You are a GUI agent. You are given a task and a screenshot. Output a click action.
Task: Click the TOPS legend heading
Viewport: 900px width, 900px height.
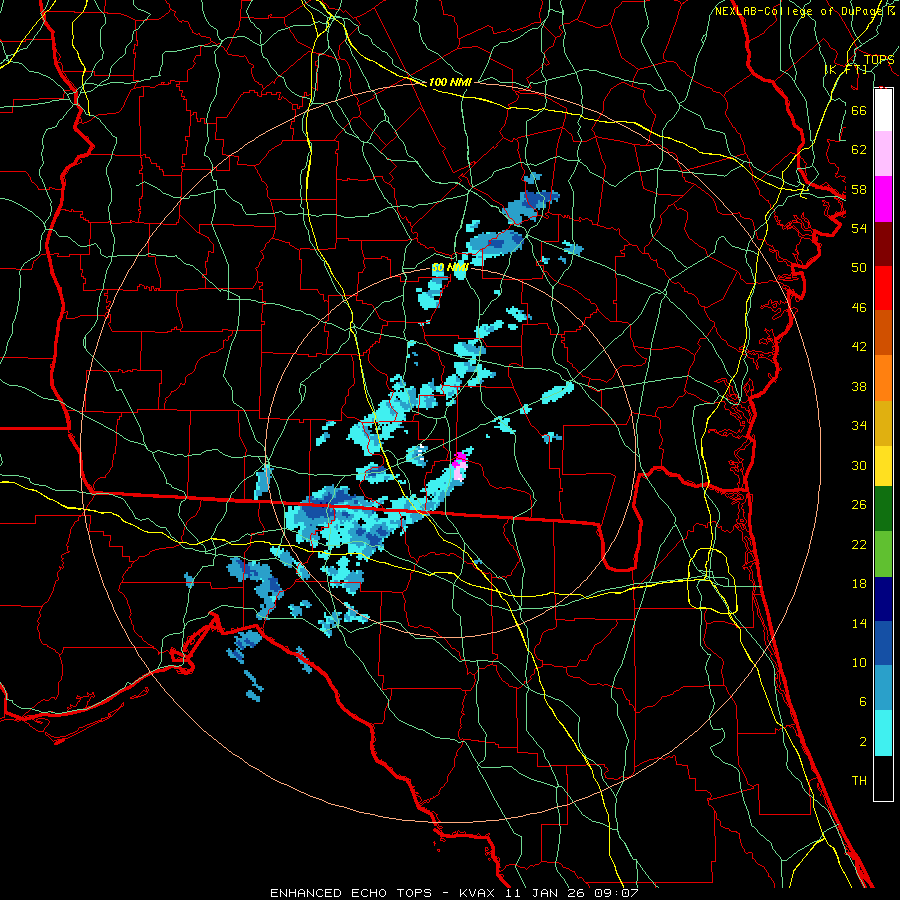tap(879, 60)
